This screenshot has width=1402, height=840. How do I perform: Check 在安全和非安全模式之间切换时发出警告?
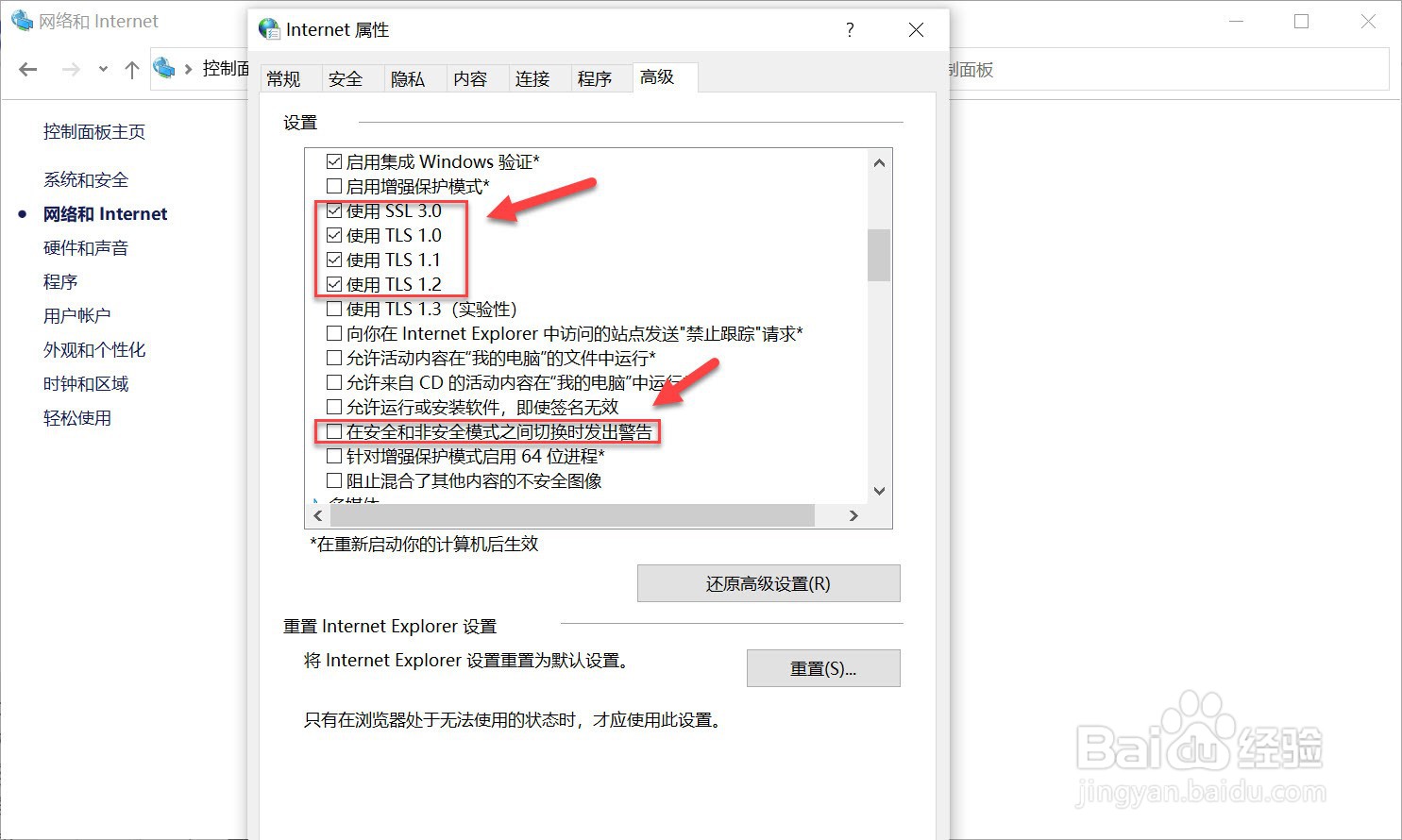point(334,431)
